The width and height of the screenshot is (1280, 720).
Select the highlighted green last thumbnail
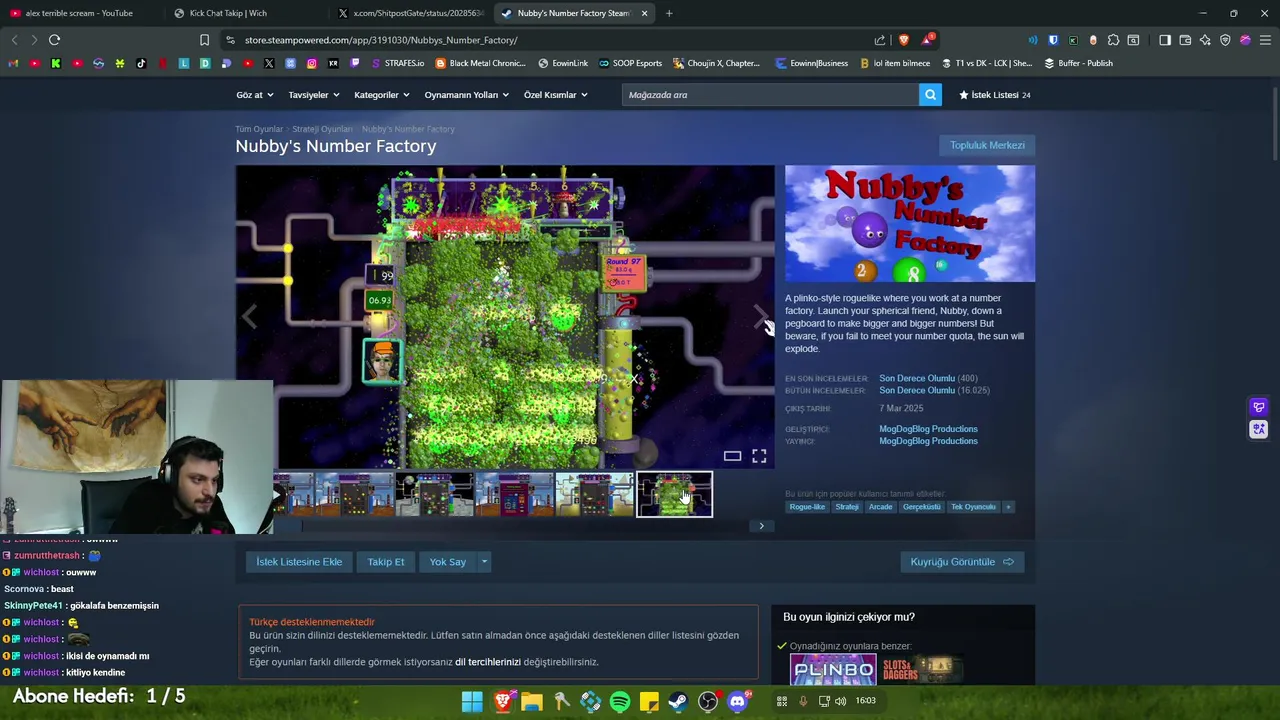point(675,495)
